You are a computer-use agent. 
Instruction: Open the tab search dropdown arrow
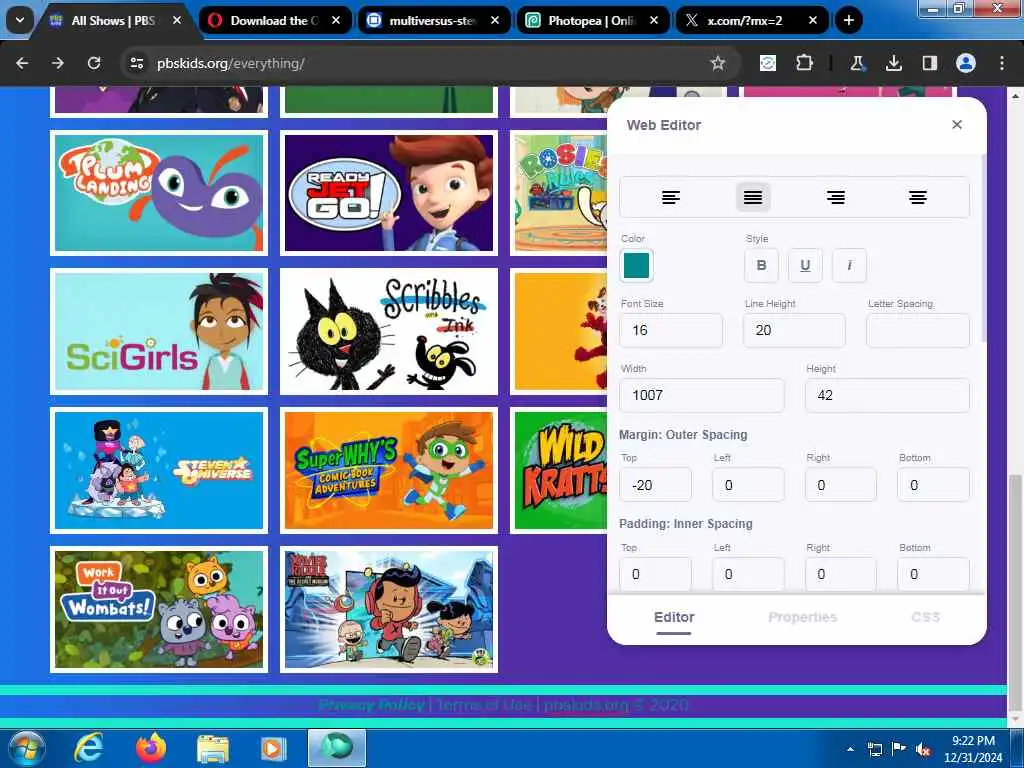(20, 20)
